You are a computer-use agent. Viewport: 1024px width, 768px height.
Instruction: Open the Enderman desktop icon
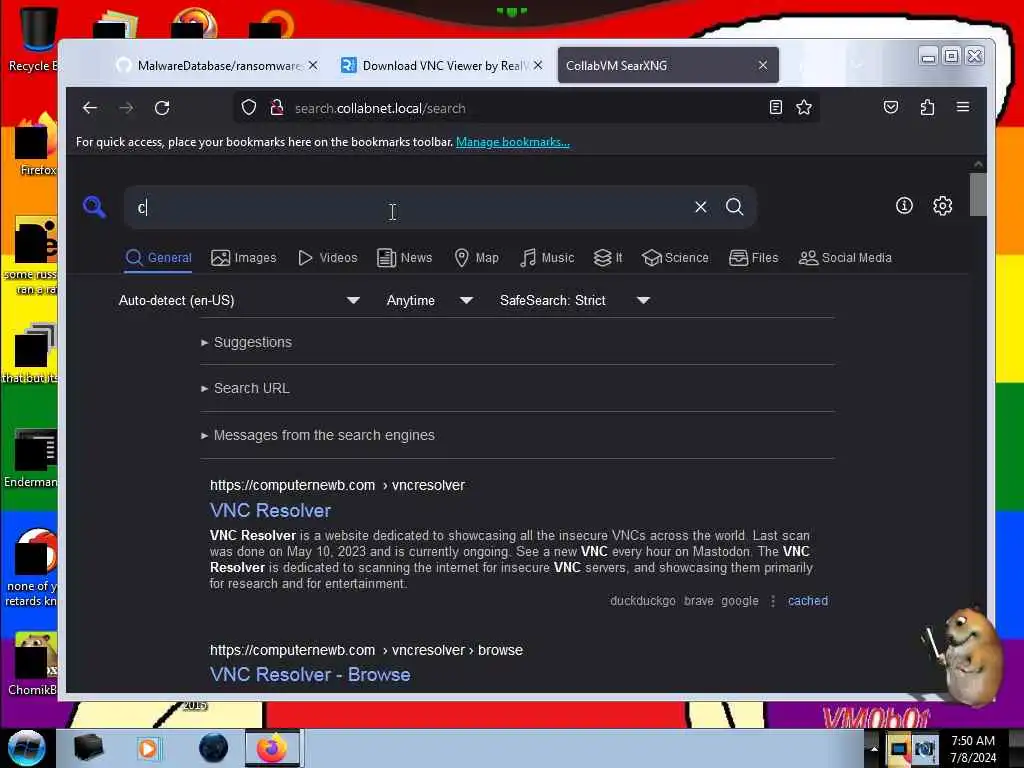point(34,459)
